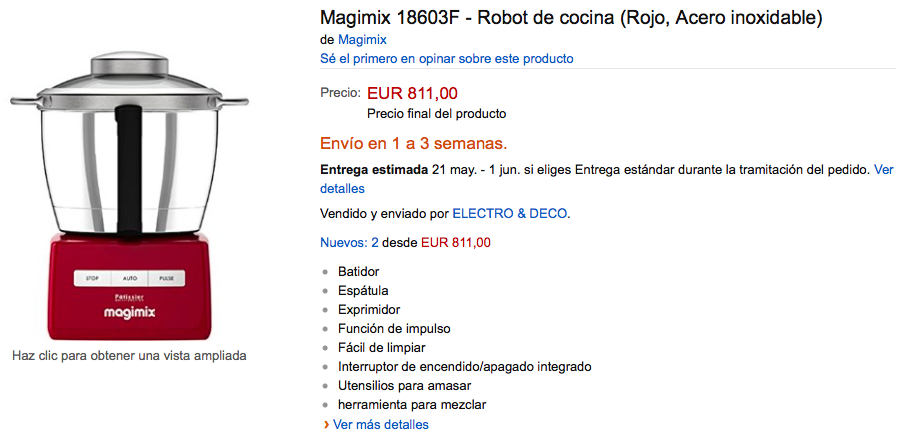Image resolution: width=906 pixels, height=439 pixels.
Task: Open the ELECTRO & DECO seller page
Action: click(510, 214)
